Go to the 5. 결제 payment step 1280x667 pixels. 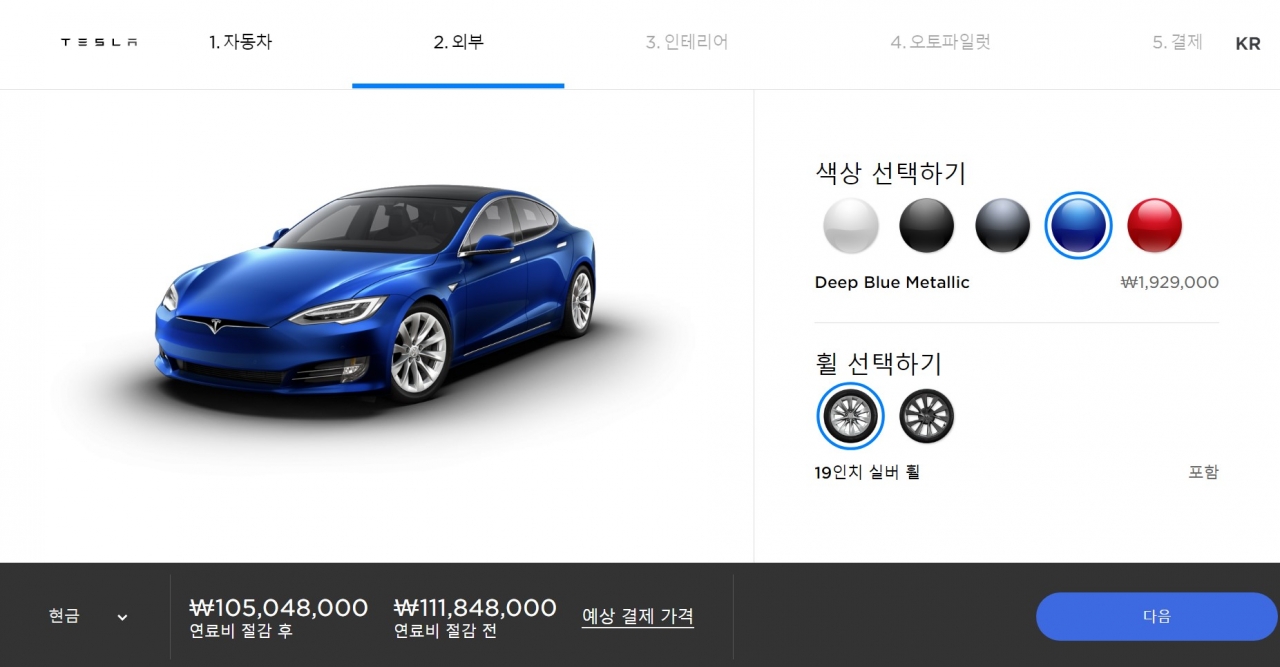click(1177, 43)
